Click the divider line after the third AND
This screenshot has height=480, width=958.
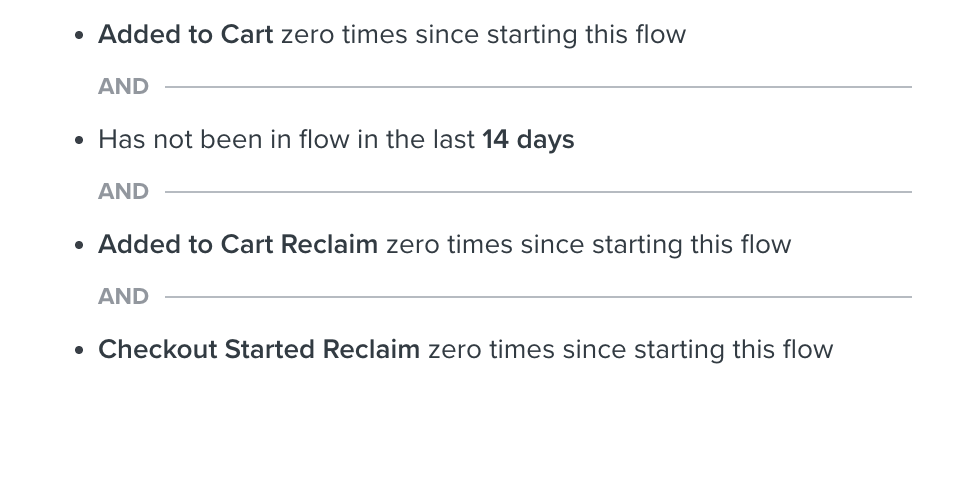[538, 297]
